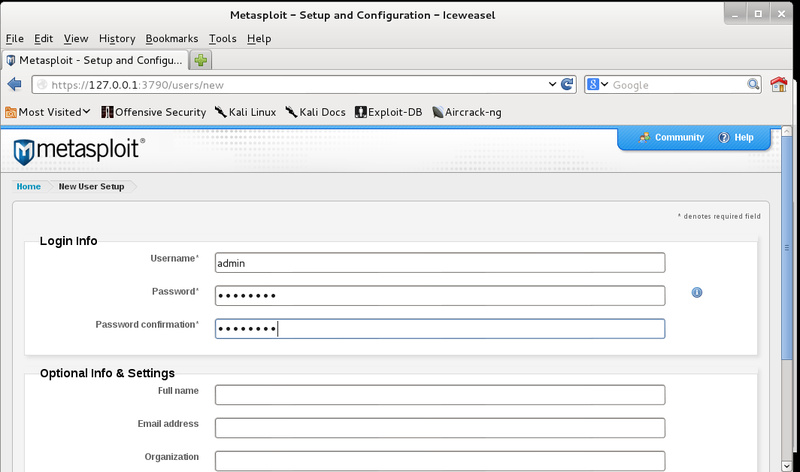800x472 pixels.
Task: Focus the Password confirmation field
Action: click(x=440, y=329)
